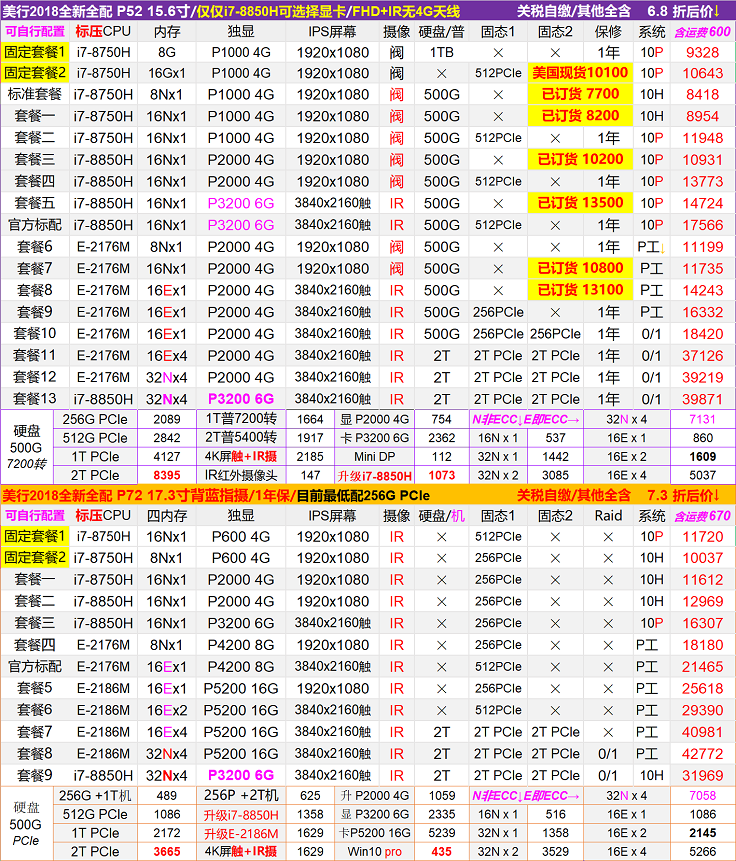
Task: Click the 含运费600 header cell
Action: [x=702, y=31]
